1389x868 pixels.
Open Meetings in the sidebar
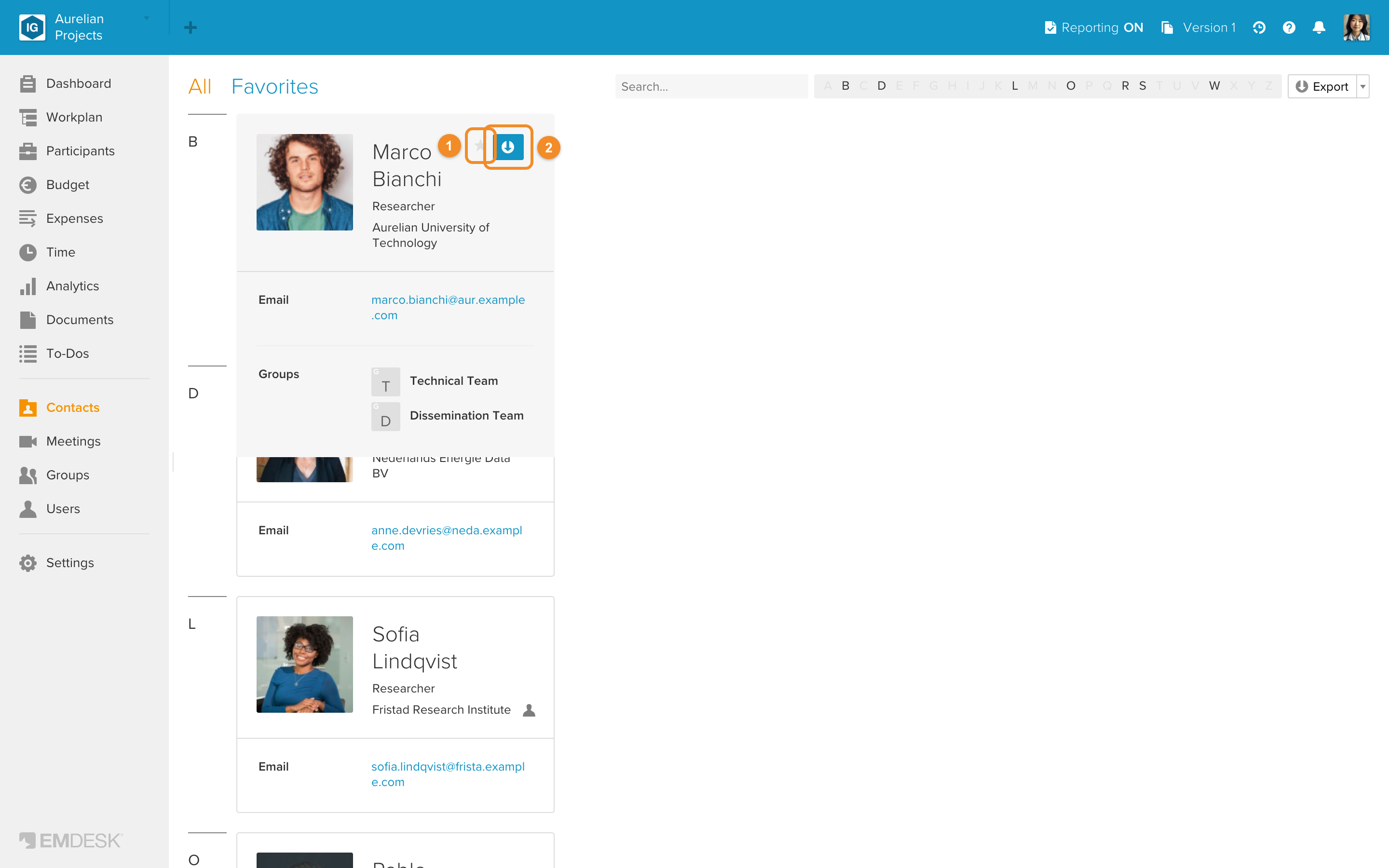click(60, 441)
